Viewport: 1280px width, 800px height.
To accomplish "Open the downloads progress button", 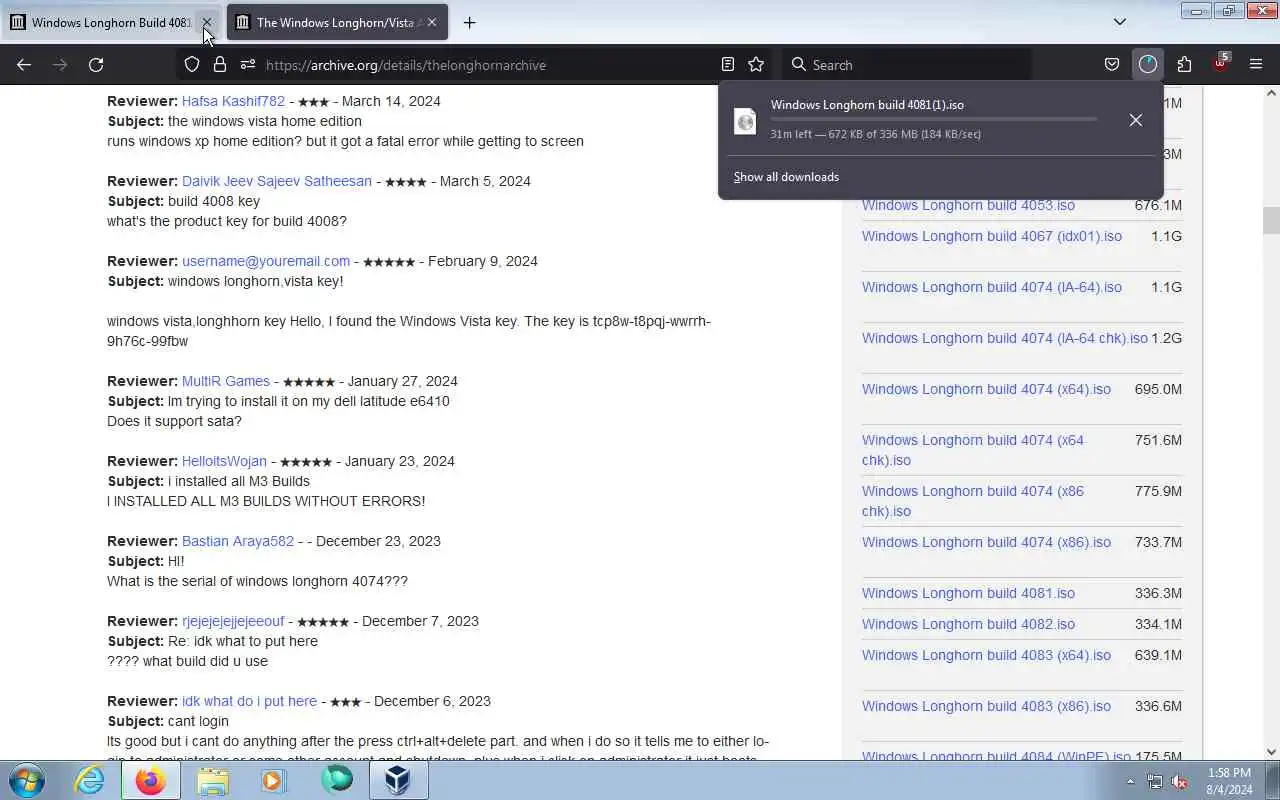I will click(x=1148, y=65).
